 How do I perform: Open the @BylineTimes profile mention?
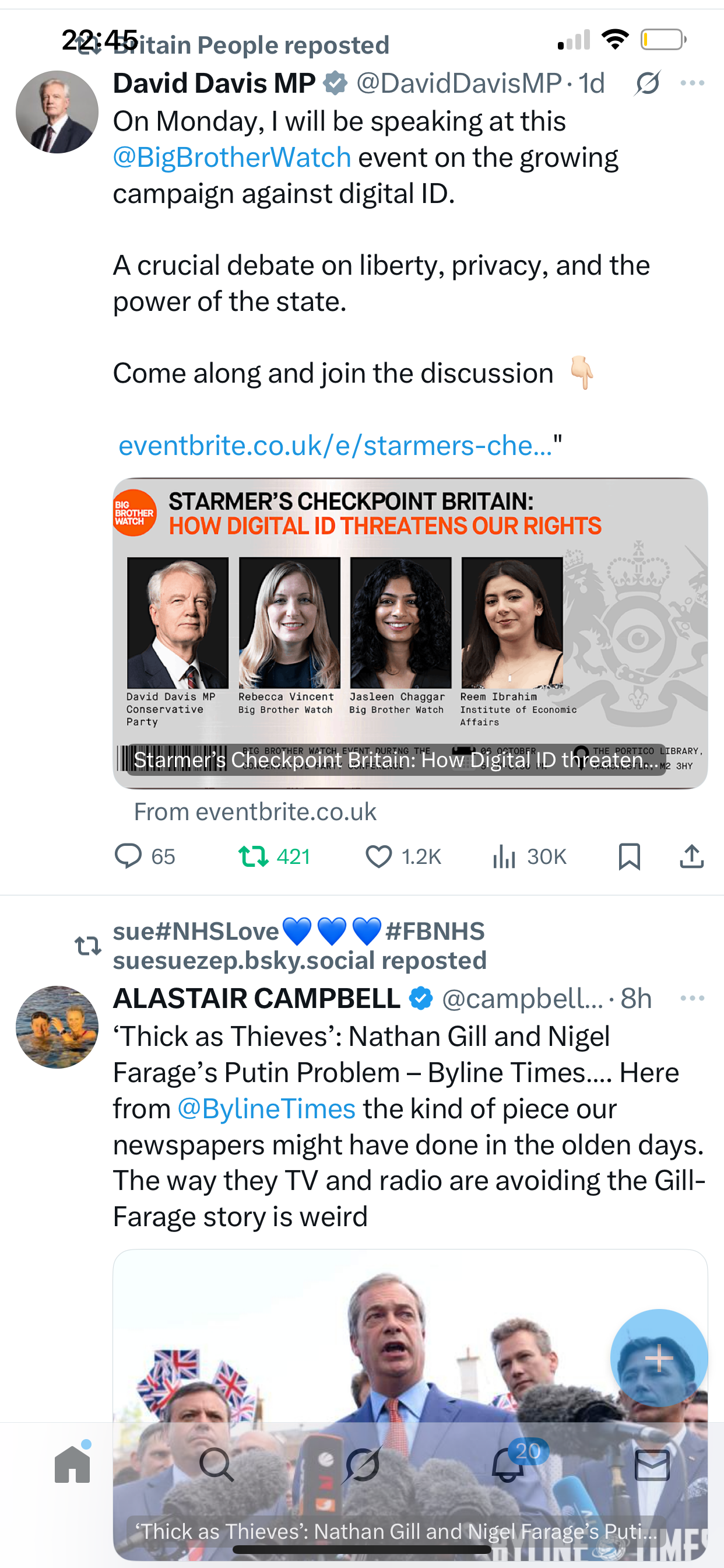(x=266, y=1109)
